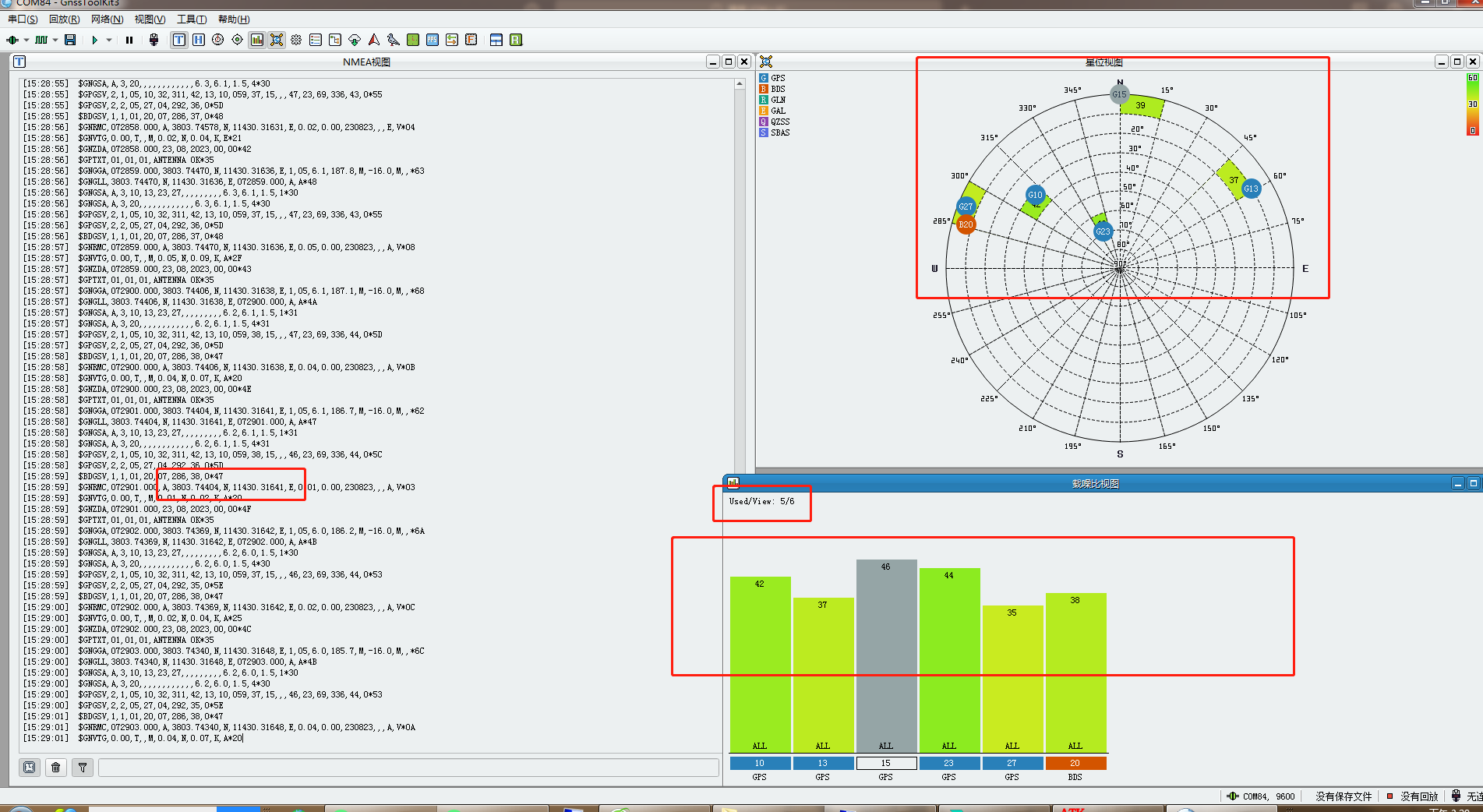Screen dimensions: 1483x812
Task: Click the cloud download toolbar icon
Action: (x=355, y=40)
